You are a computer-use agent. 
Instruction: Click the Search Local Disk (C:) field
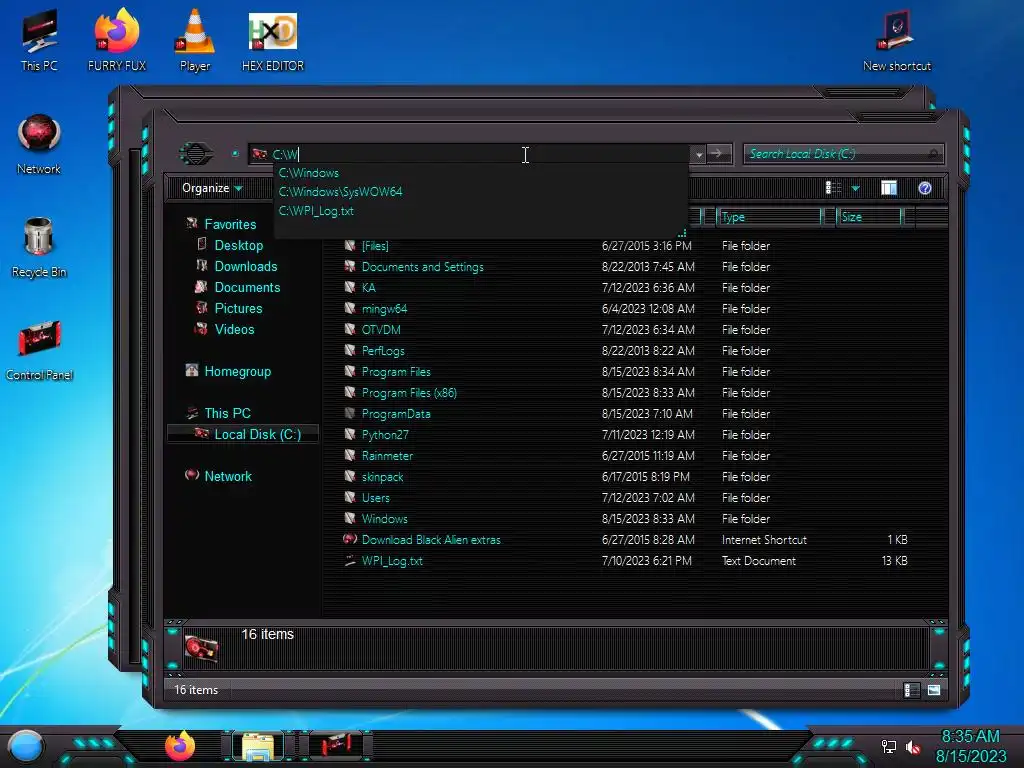pos(843,154)
